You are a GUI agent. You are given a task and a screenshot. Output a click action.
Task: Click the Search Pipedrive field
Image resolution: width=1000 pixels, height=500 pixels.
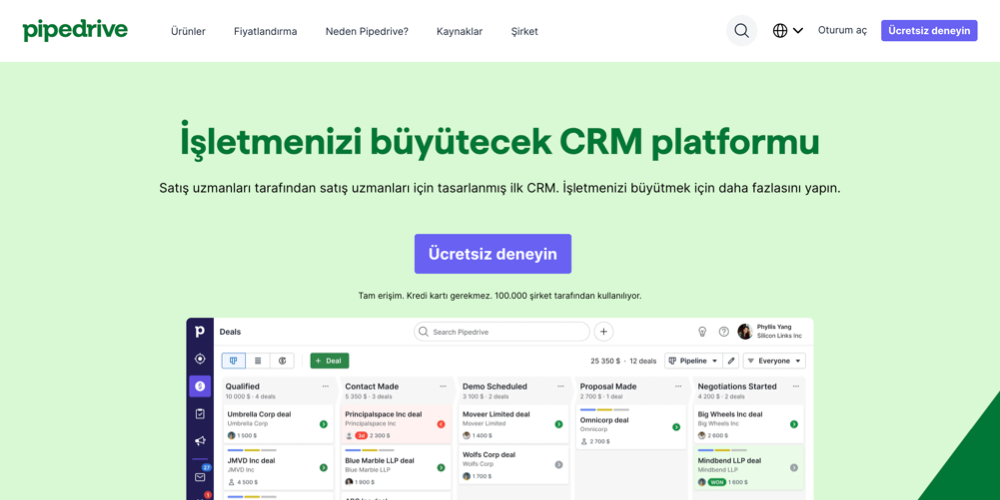click(x=502, y=332)
